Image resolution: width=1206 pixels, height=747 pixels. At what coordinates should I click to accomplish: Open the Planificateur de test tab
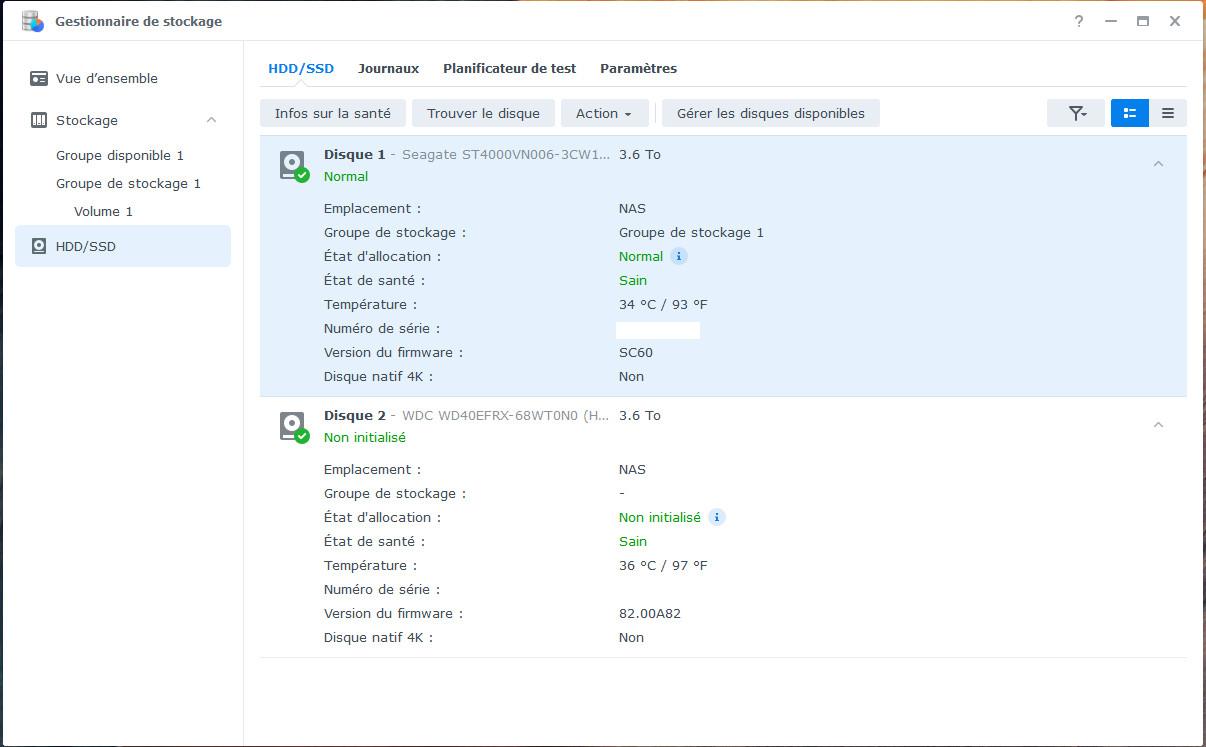[x=509, y=68]
